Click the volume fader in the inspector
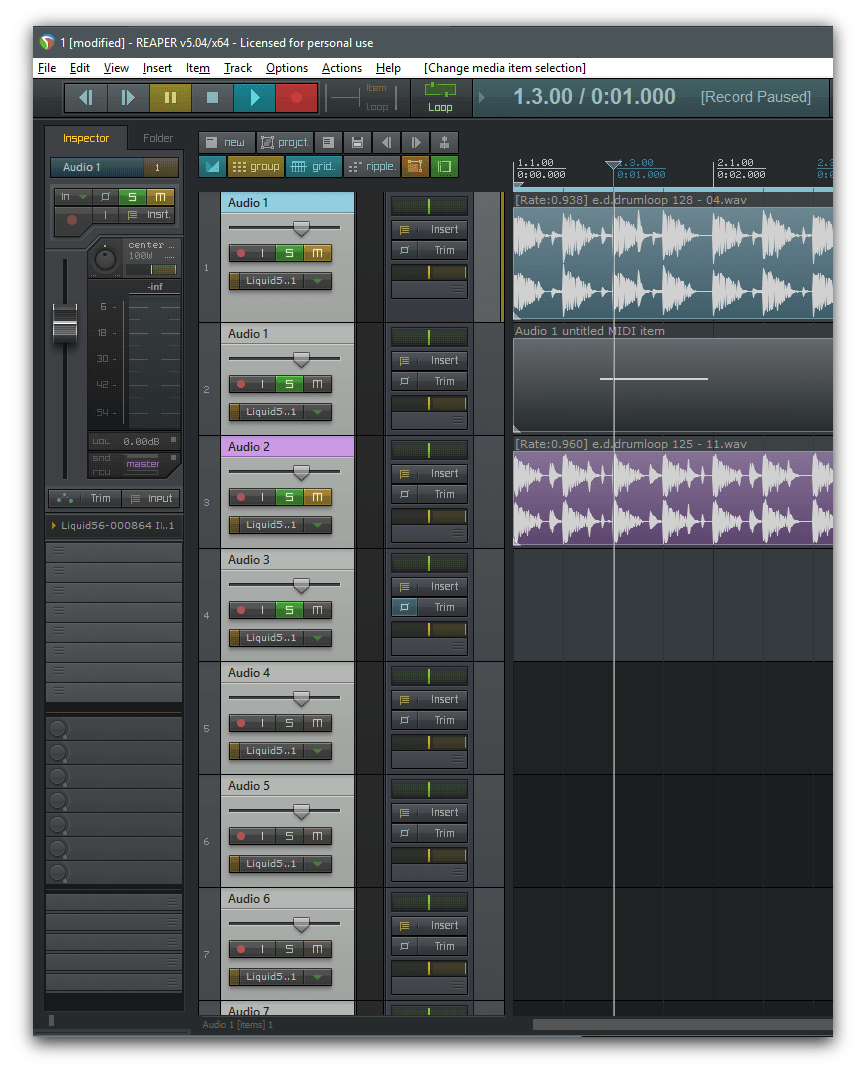Image resolution: width=866 pixels, height=1075 pixels. click(64, 325)
